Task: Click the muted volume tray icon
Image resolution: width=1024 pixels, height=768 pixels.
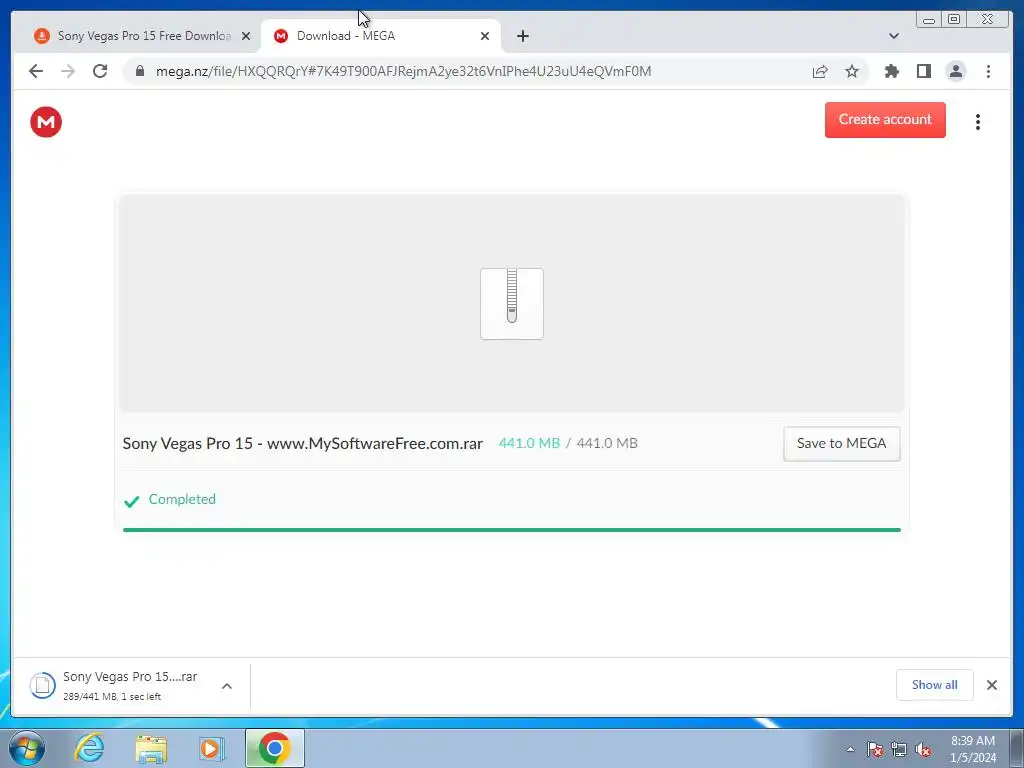Action: coord(923,749)
